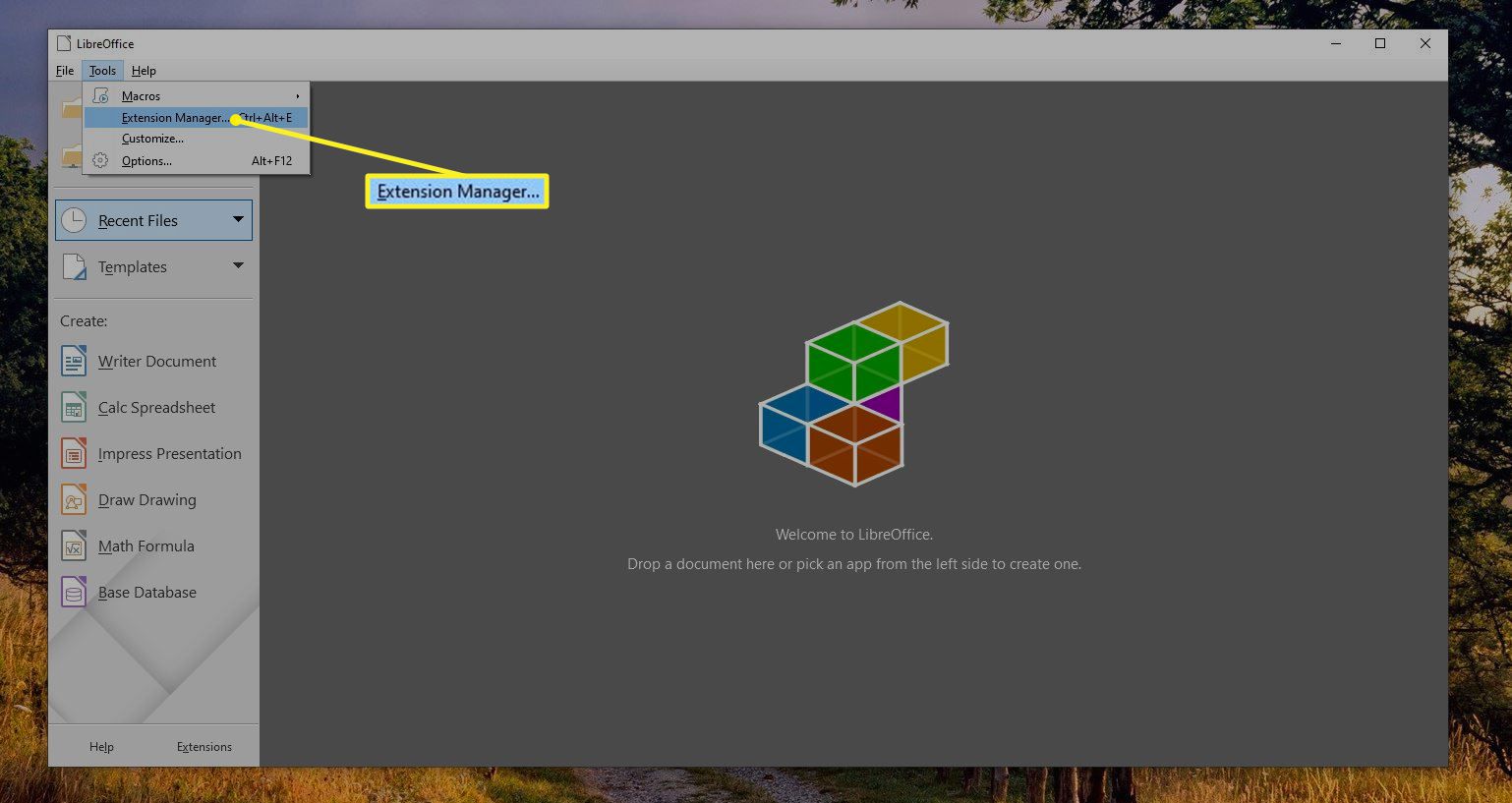Click the Draw Drawing icon
The height and width of the screenshot is (803, 1512).
(74, 499)
